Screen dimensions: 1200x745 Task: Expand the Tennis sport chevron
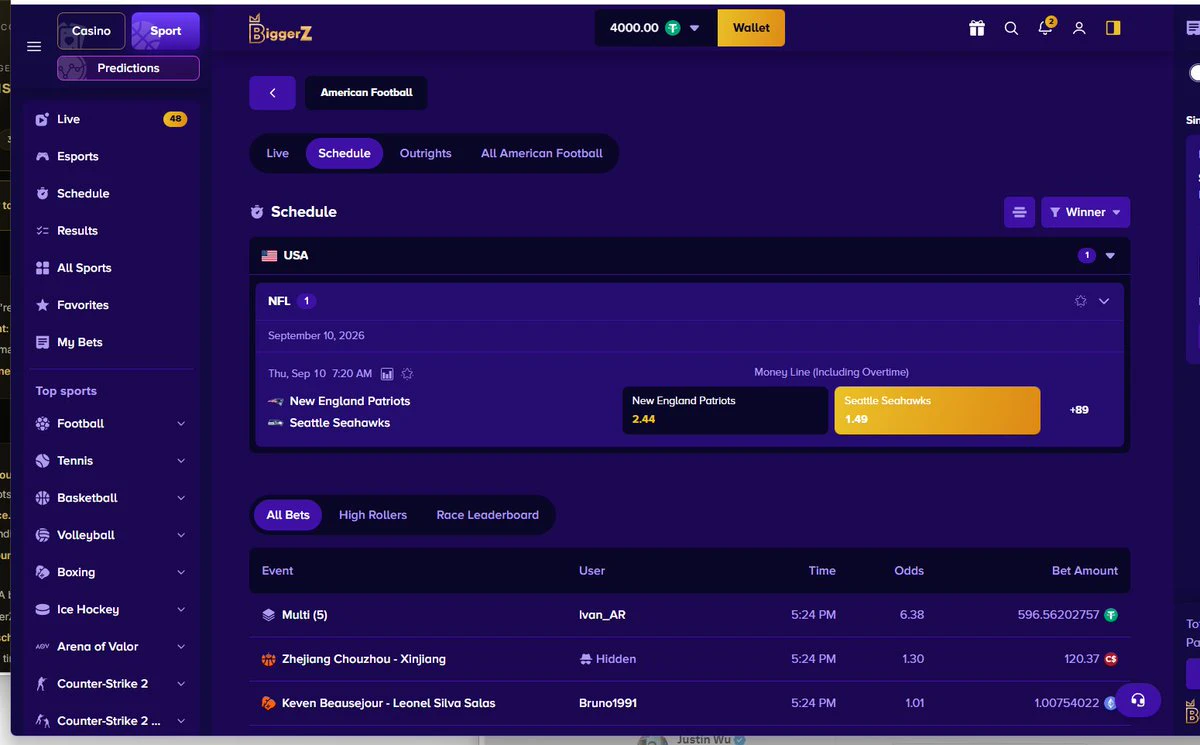click(181, 461)
